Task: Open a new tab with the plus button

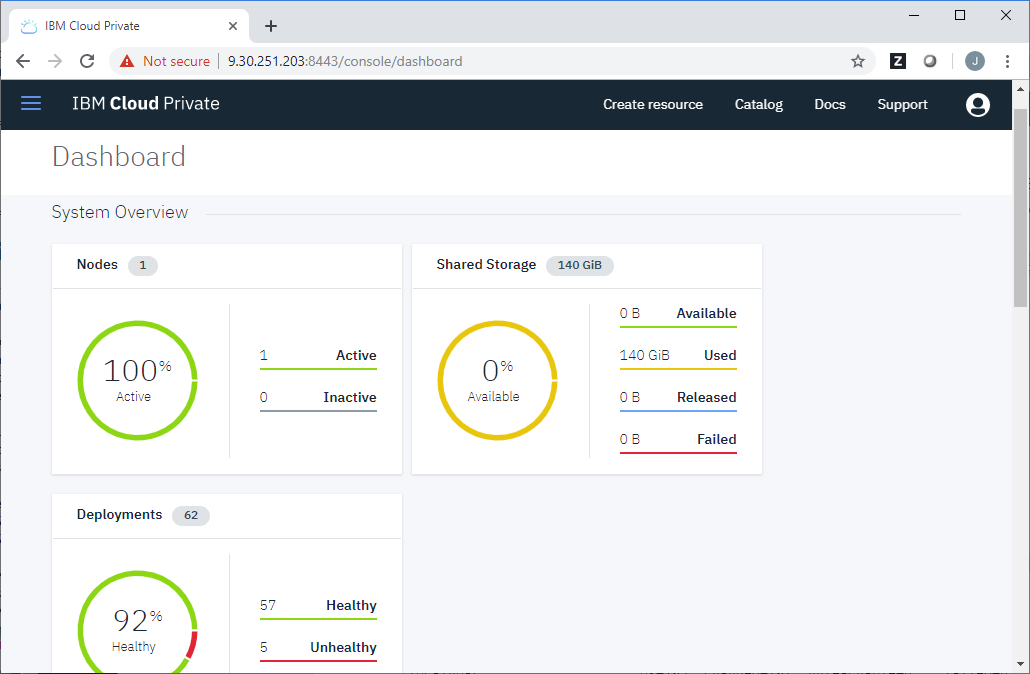Action: click(270, 25)
